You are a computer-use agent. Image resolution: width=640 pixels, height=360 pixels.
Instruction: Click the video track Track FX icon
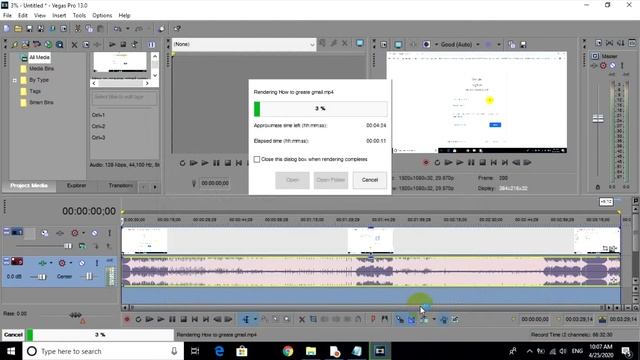tap(60, 233)
